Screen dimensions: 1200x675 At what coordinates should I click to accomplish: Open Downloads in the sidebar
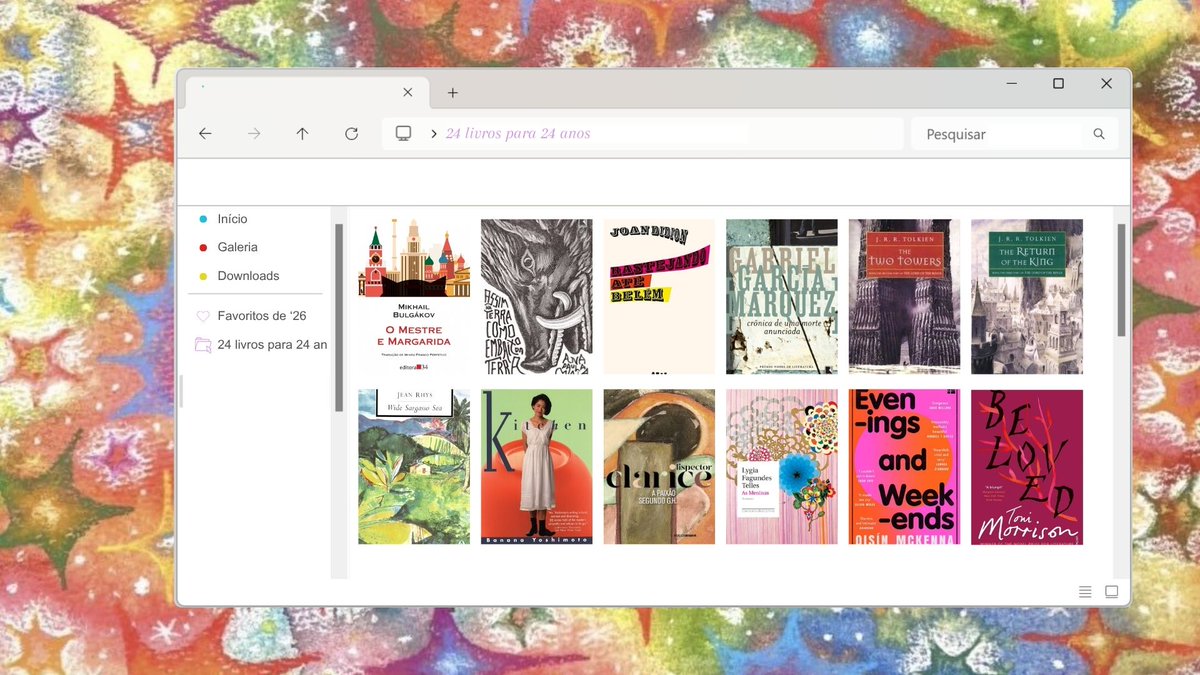248,276
